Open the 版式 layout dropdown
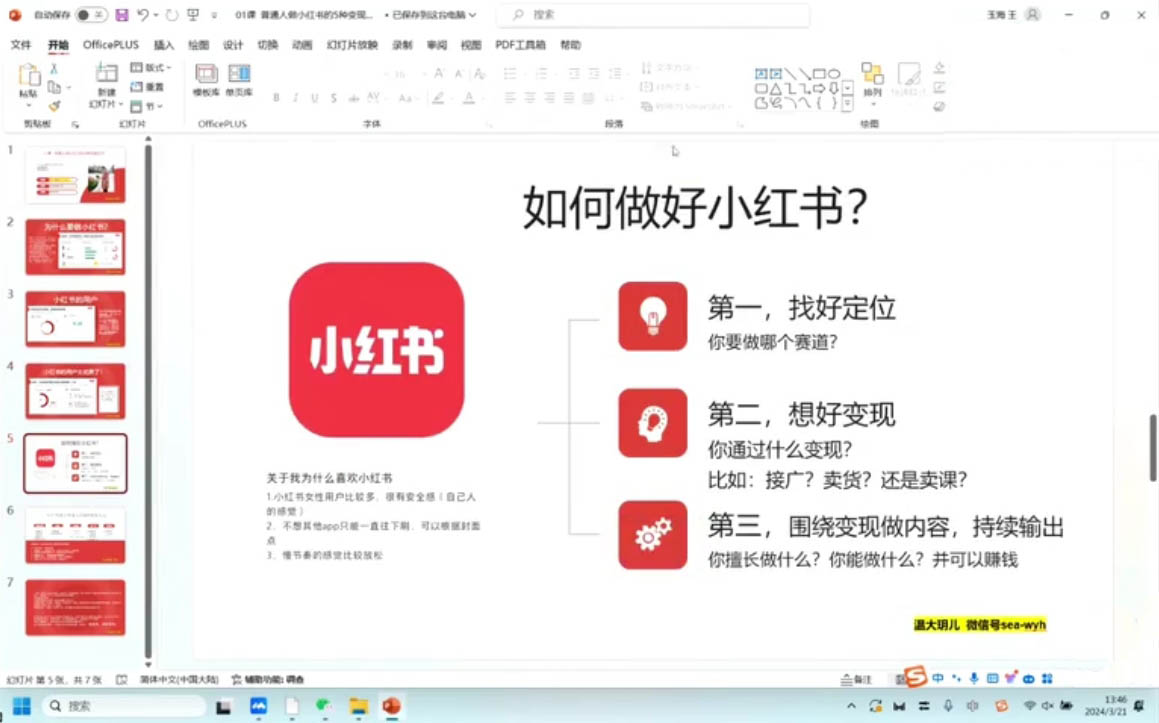The image size is (1159, 723). click(151, 67)
